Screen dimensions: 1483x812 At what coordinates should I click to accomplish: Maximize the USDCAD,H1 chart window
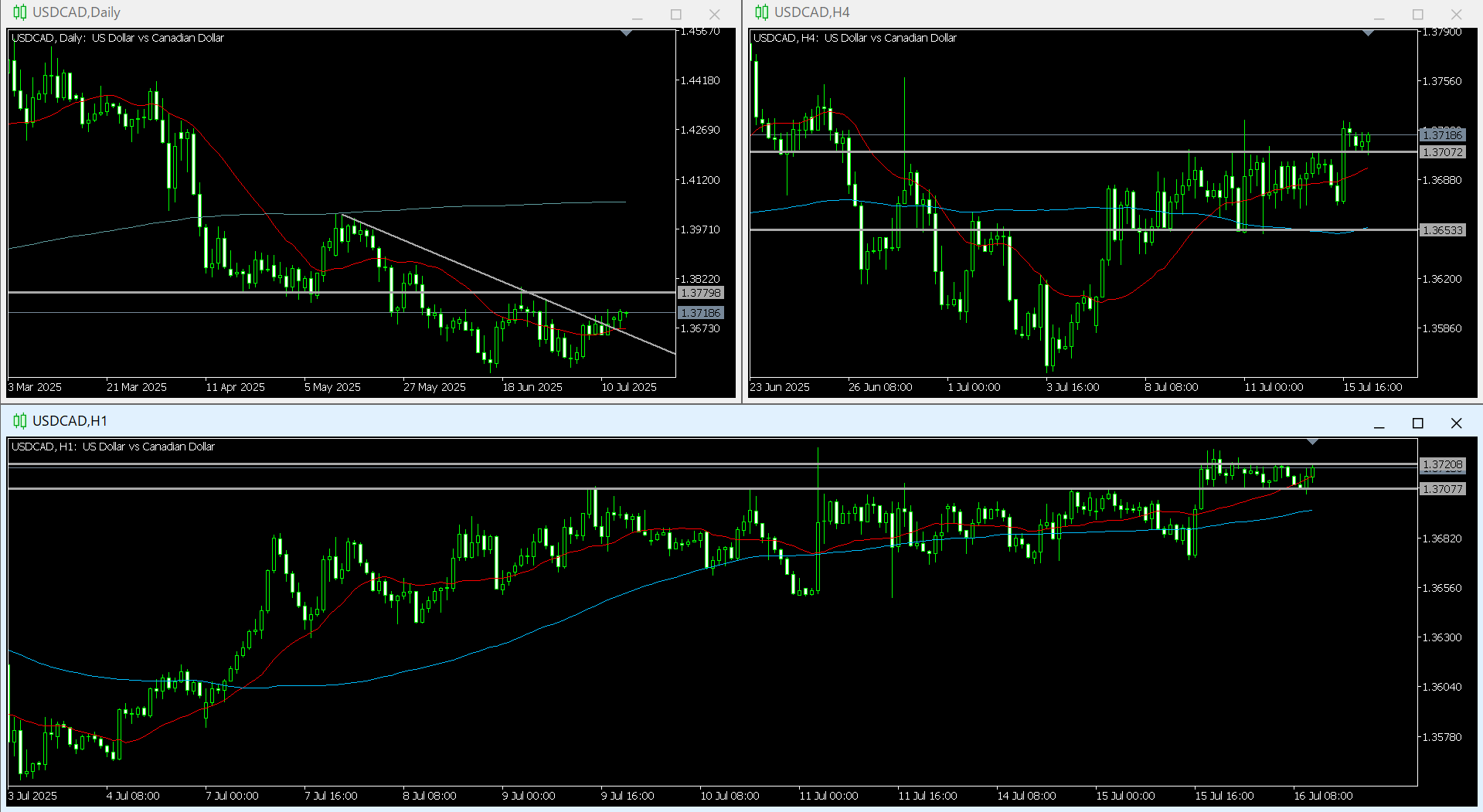(x=1418, y=423)
